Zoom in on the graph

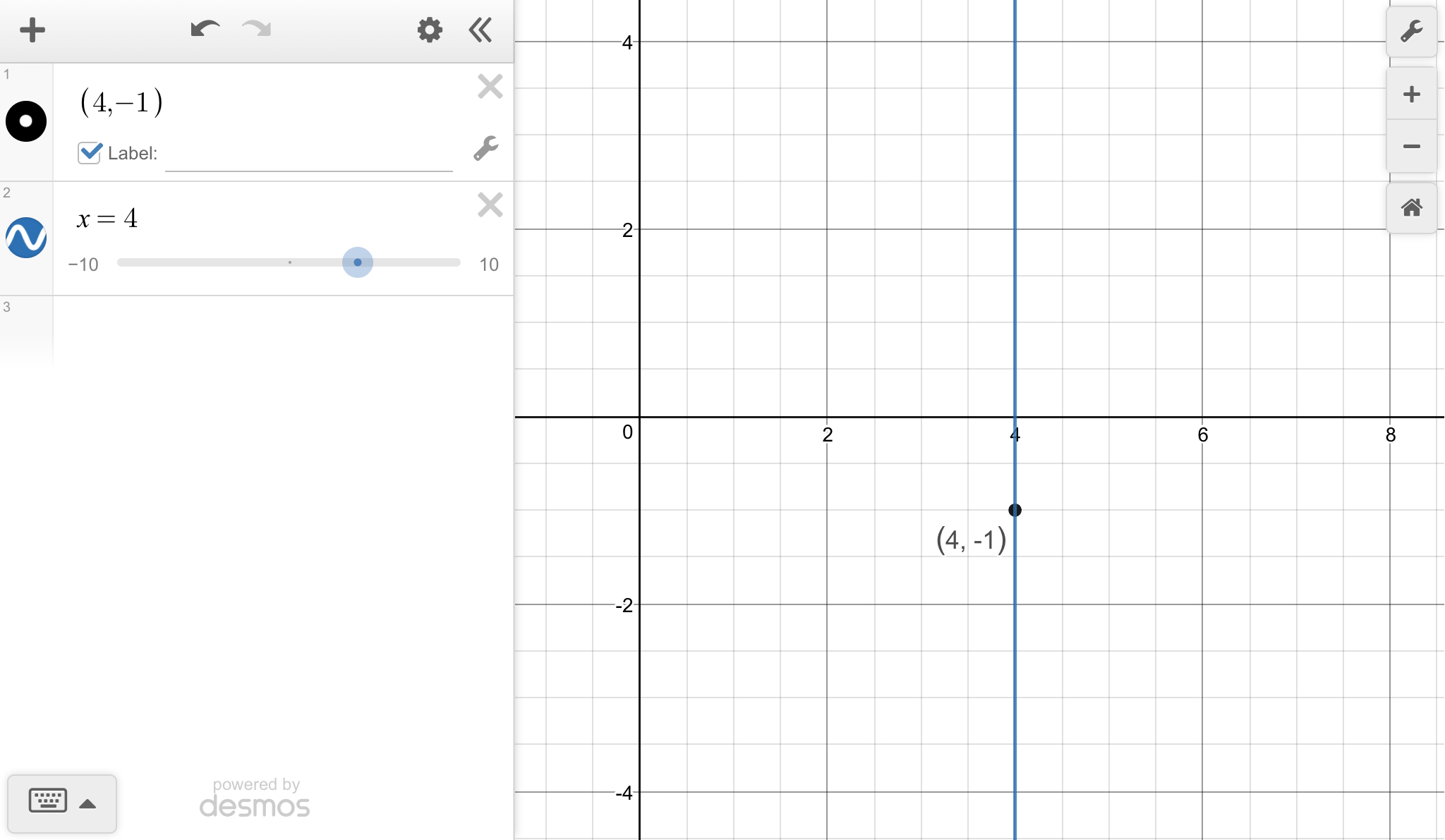coord(1411,95)
